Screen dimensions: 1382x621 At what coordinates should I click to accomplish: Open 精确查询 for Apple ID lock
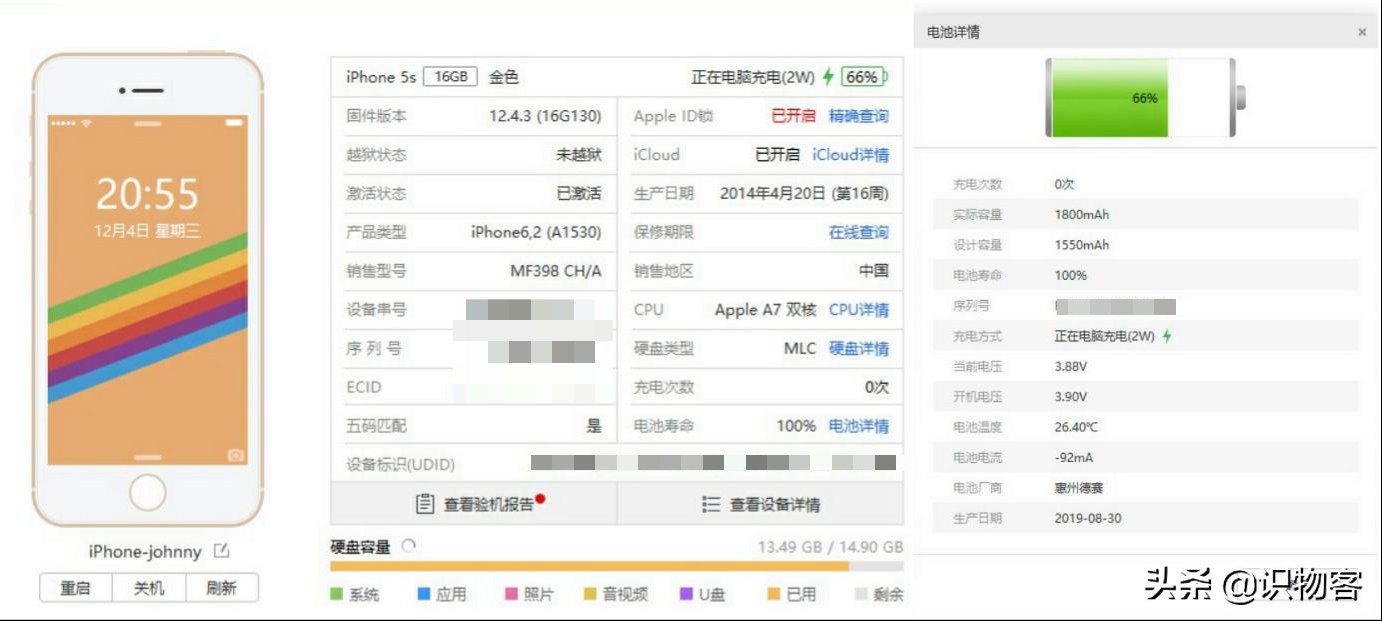click(858, 116)
